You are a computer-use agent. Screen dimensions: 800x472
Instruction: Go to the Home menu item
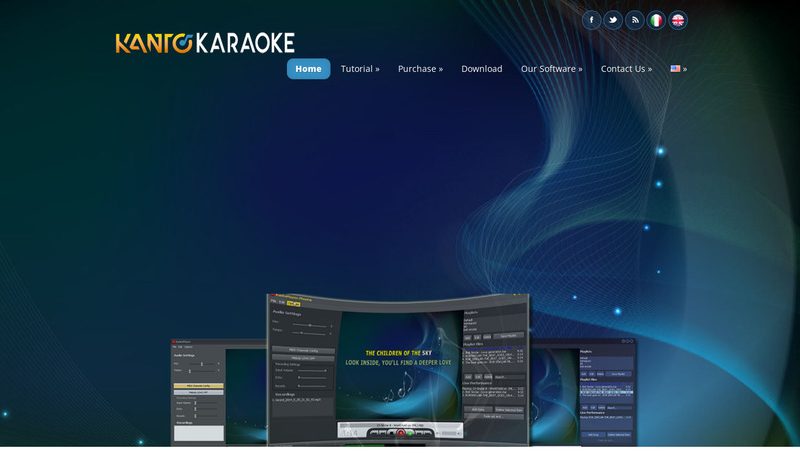click(x=308, y=69)
